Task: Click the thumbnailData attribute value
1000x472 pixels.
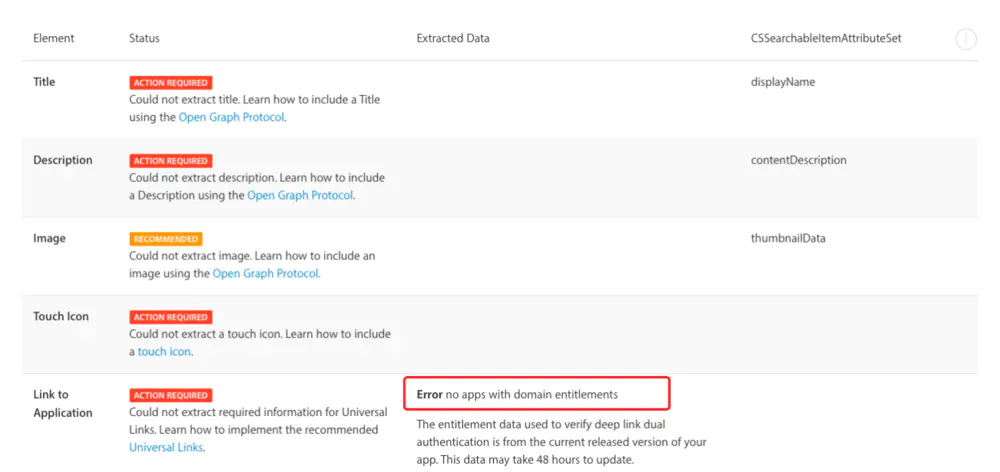Action: (788, 239)
